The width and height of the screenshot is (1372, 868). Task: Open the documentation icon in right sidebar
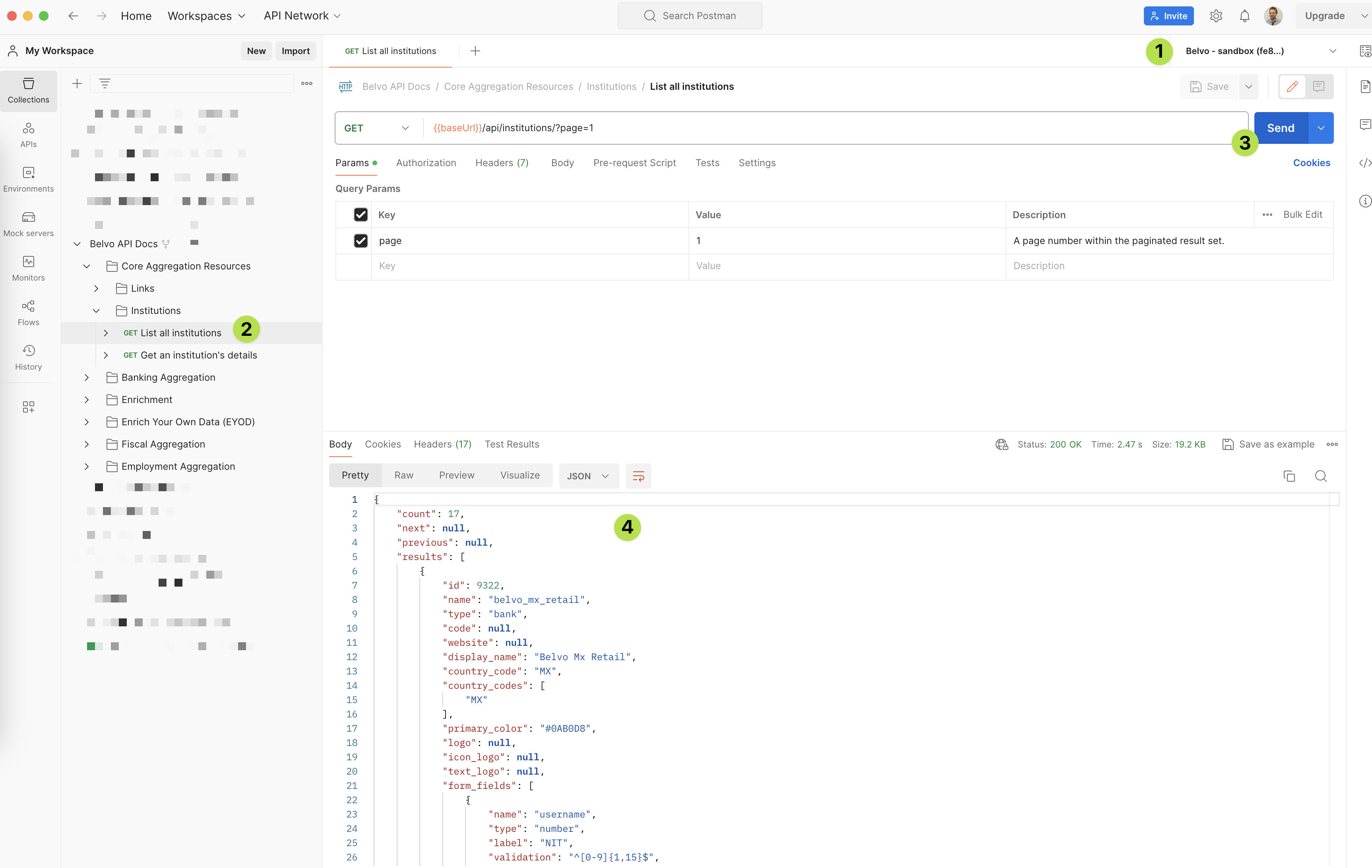click(x=1365, y=87)
